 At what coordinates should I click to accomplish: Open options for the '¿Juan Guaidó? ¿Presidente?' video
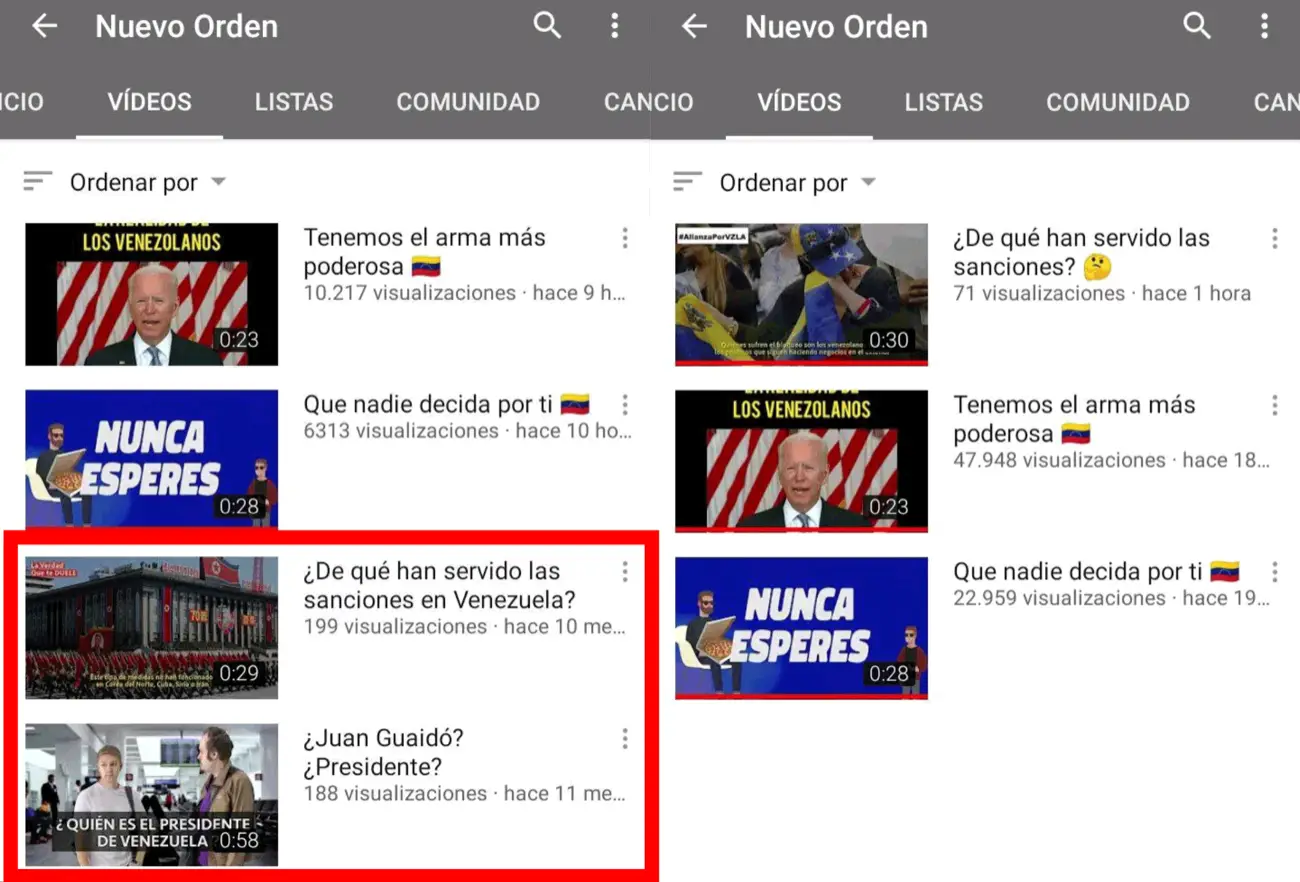[625, 739]
